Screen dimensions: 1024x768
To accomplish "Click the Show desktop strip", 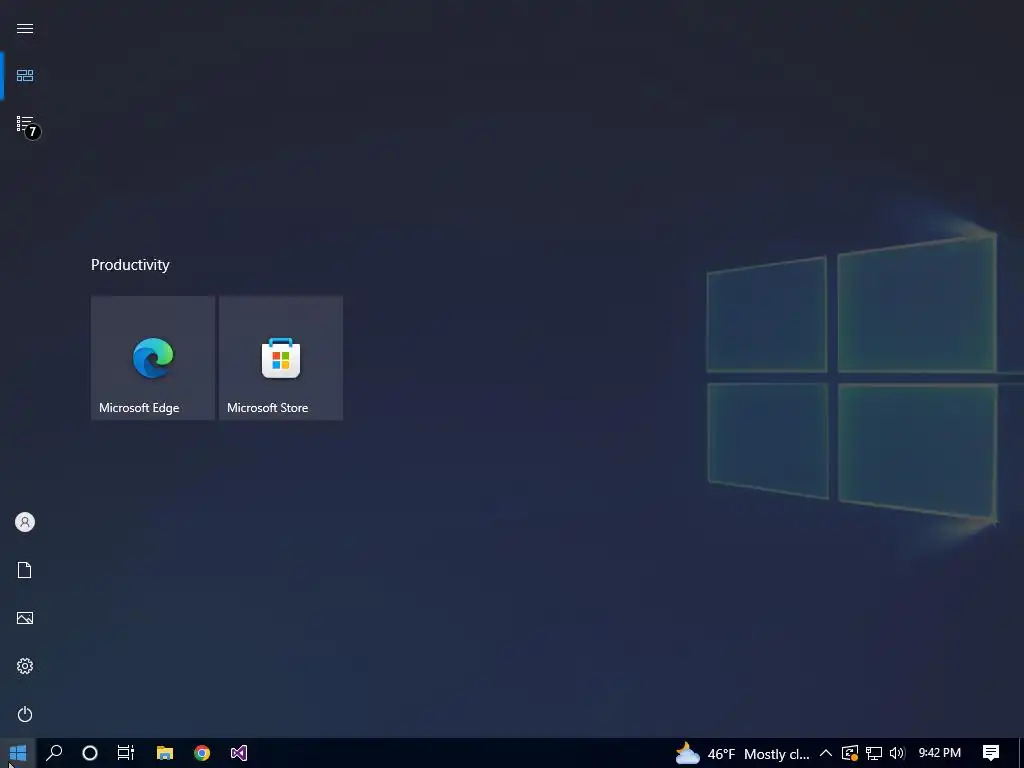I will tap(1021, 753).
